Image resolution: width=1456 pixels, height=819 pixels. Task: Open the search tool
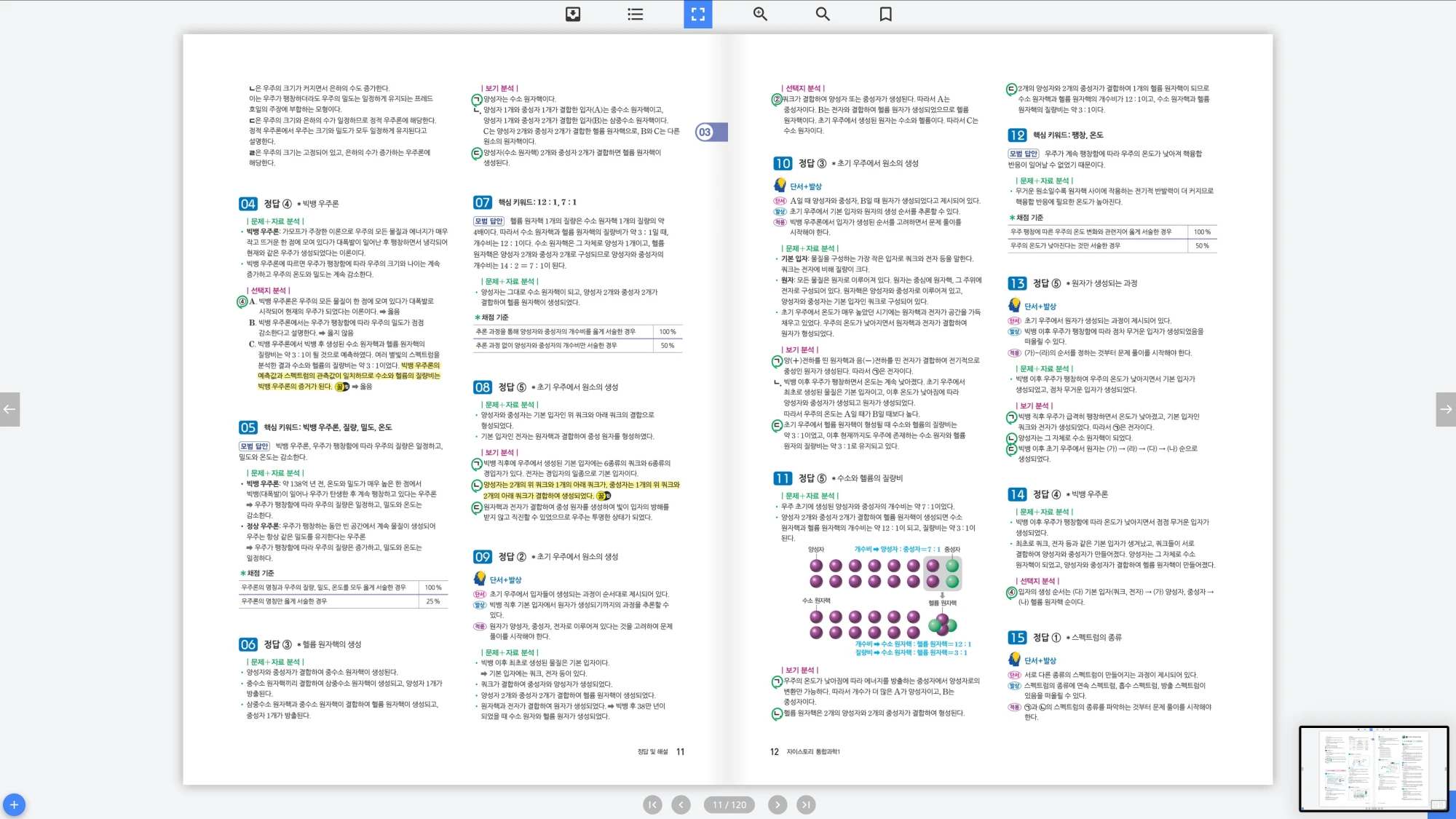(x=823, y=14)
